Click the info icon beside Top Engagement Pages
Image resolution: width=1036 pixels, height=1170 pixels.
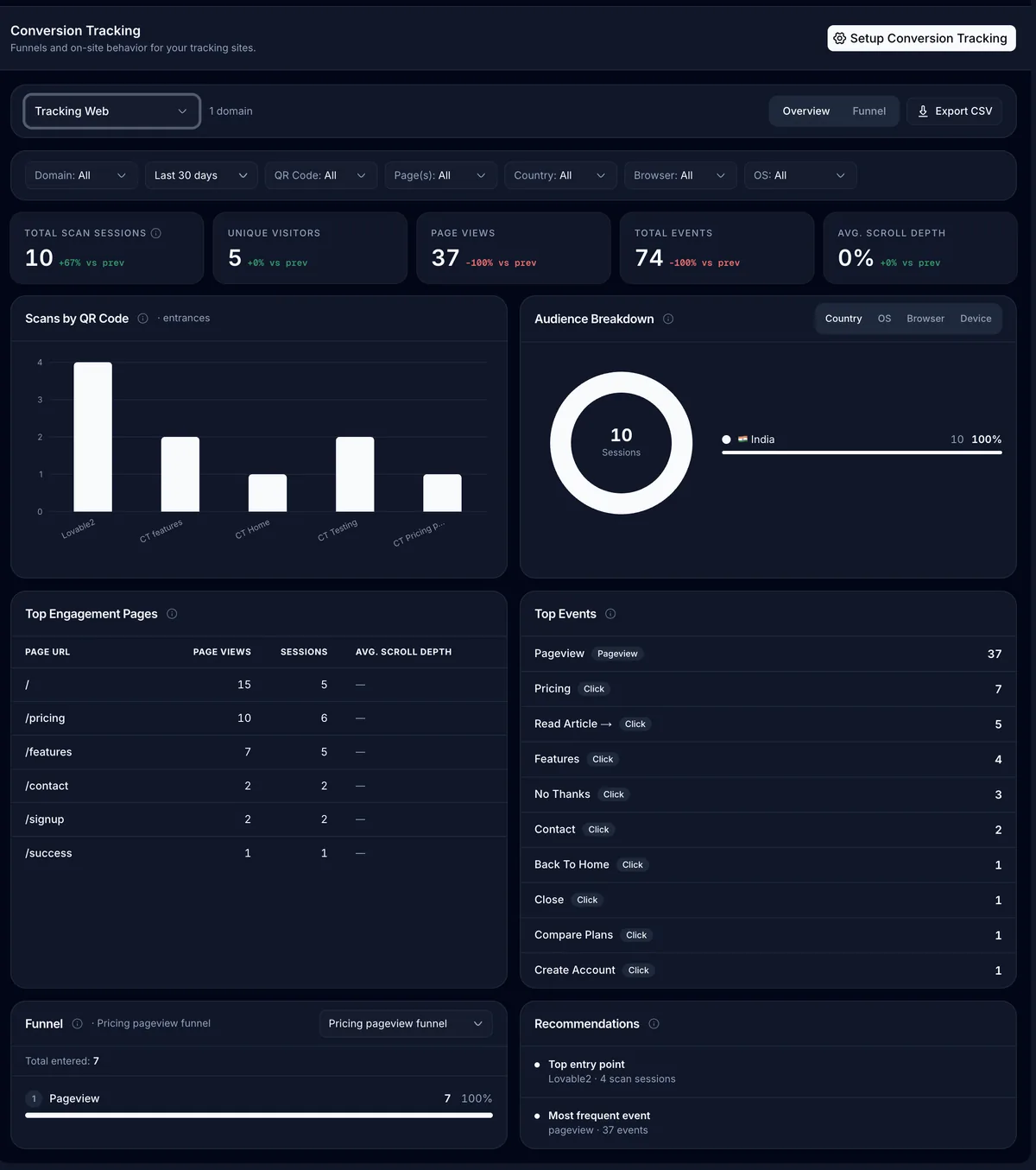(172, 614)
